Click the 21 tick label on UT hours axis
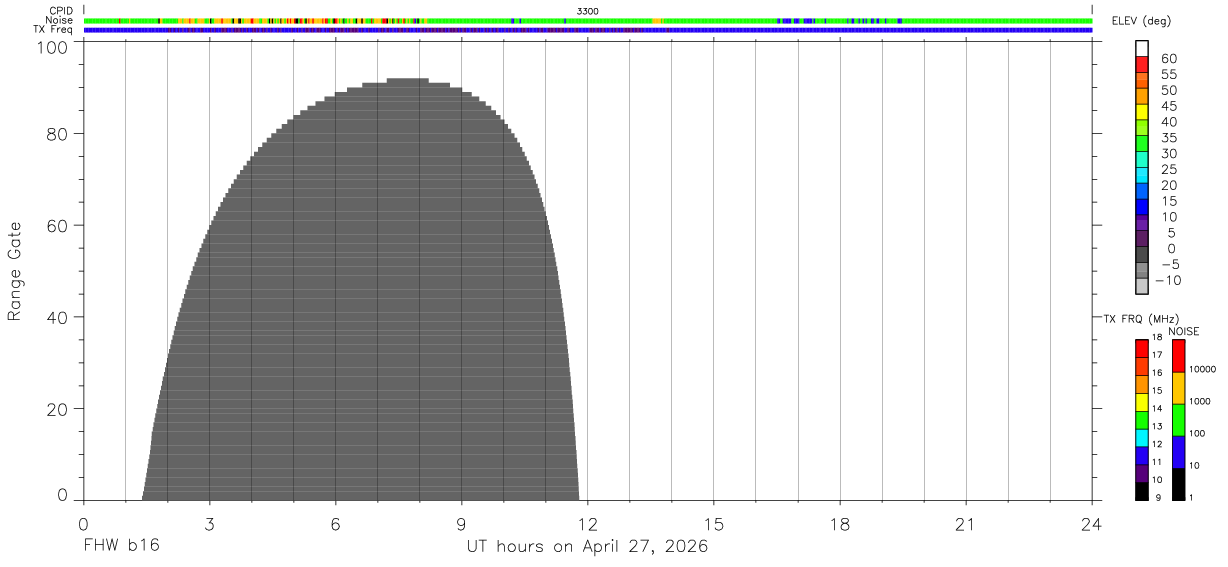The height and width of the screenshot is (567, 1228). pyautogui.click(x=966, y=524)
